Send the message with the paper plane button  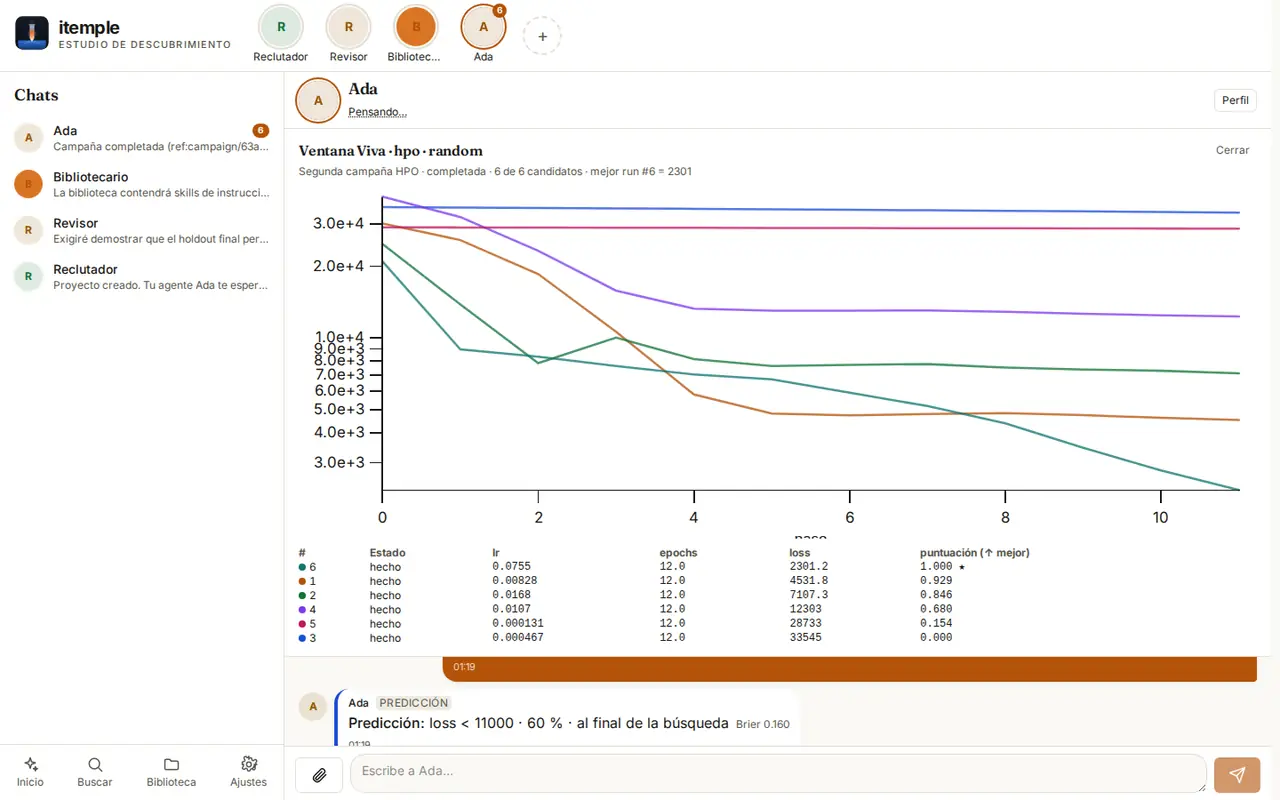coord(1237,775)
